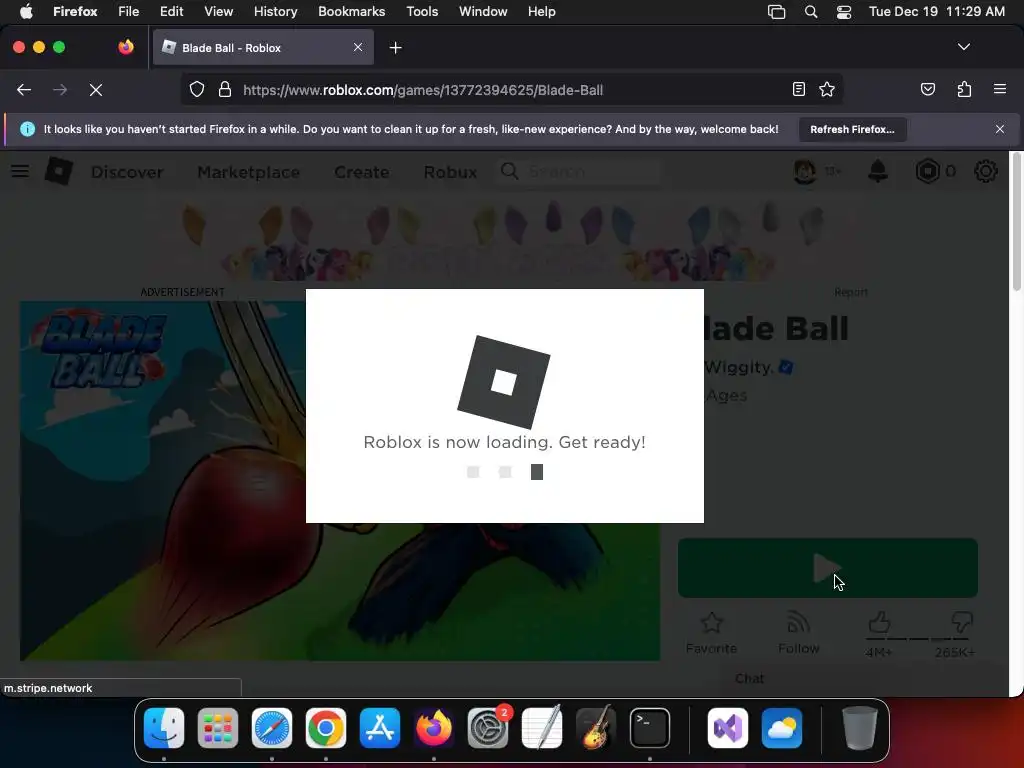Click the Roblox logo home icon
This screenshot has width=1024, height=768.
(59, 171)
